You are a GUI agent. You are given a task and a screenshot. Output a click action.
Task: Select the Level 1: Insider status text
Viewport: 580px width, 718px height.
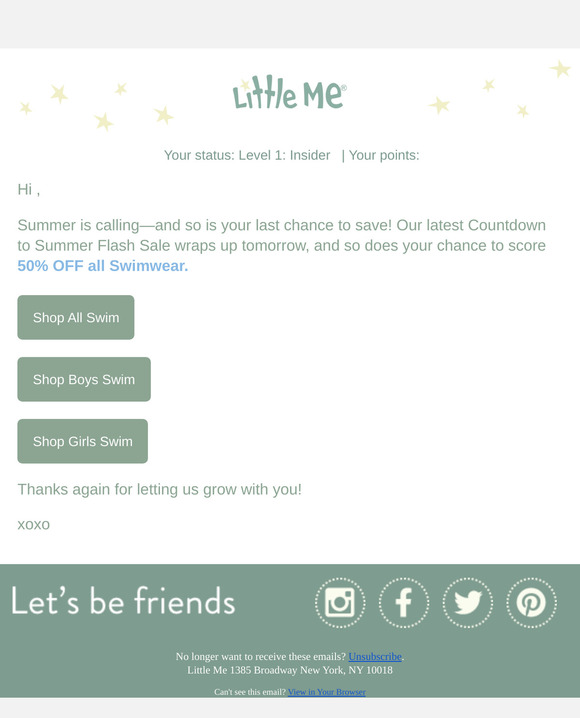[x=284, y=155]
